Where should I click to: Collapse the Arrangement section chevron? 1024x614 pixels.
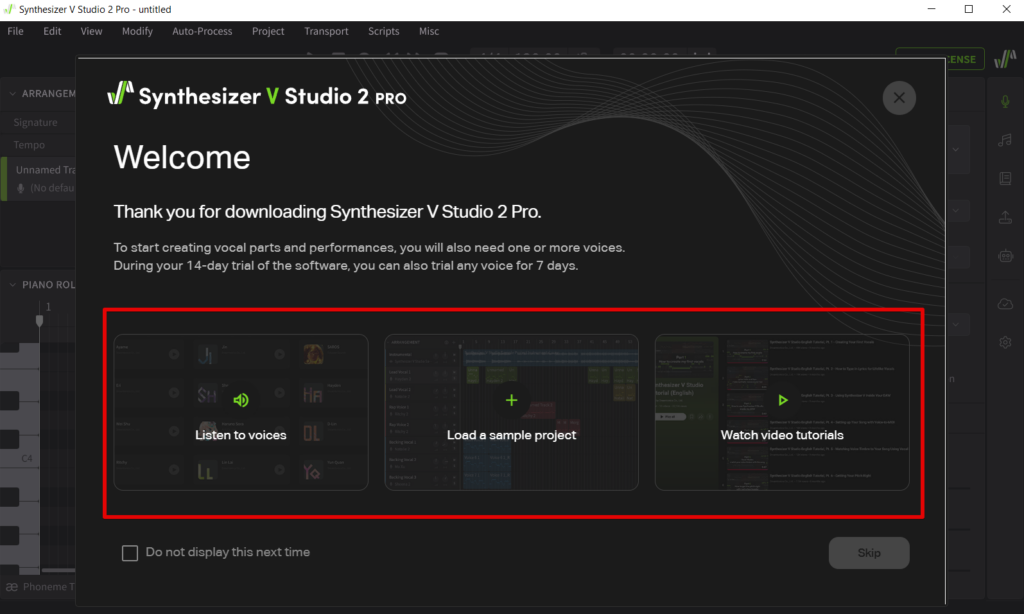tap(12, 93)
